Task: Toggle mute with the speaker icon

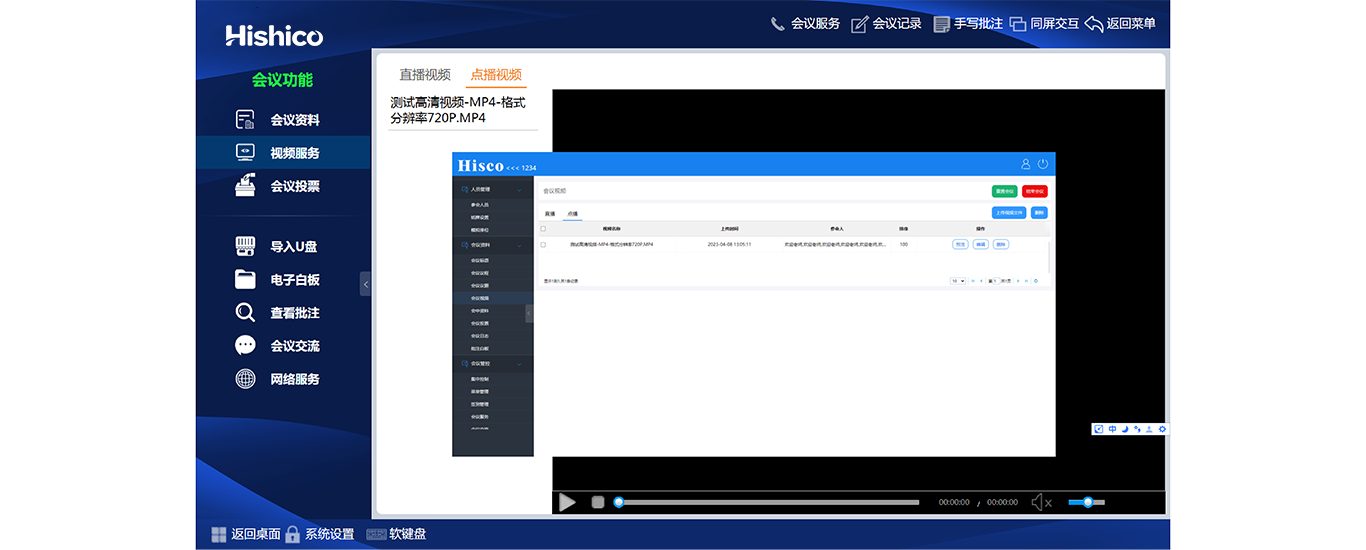Action: point(1041,502)
